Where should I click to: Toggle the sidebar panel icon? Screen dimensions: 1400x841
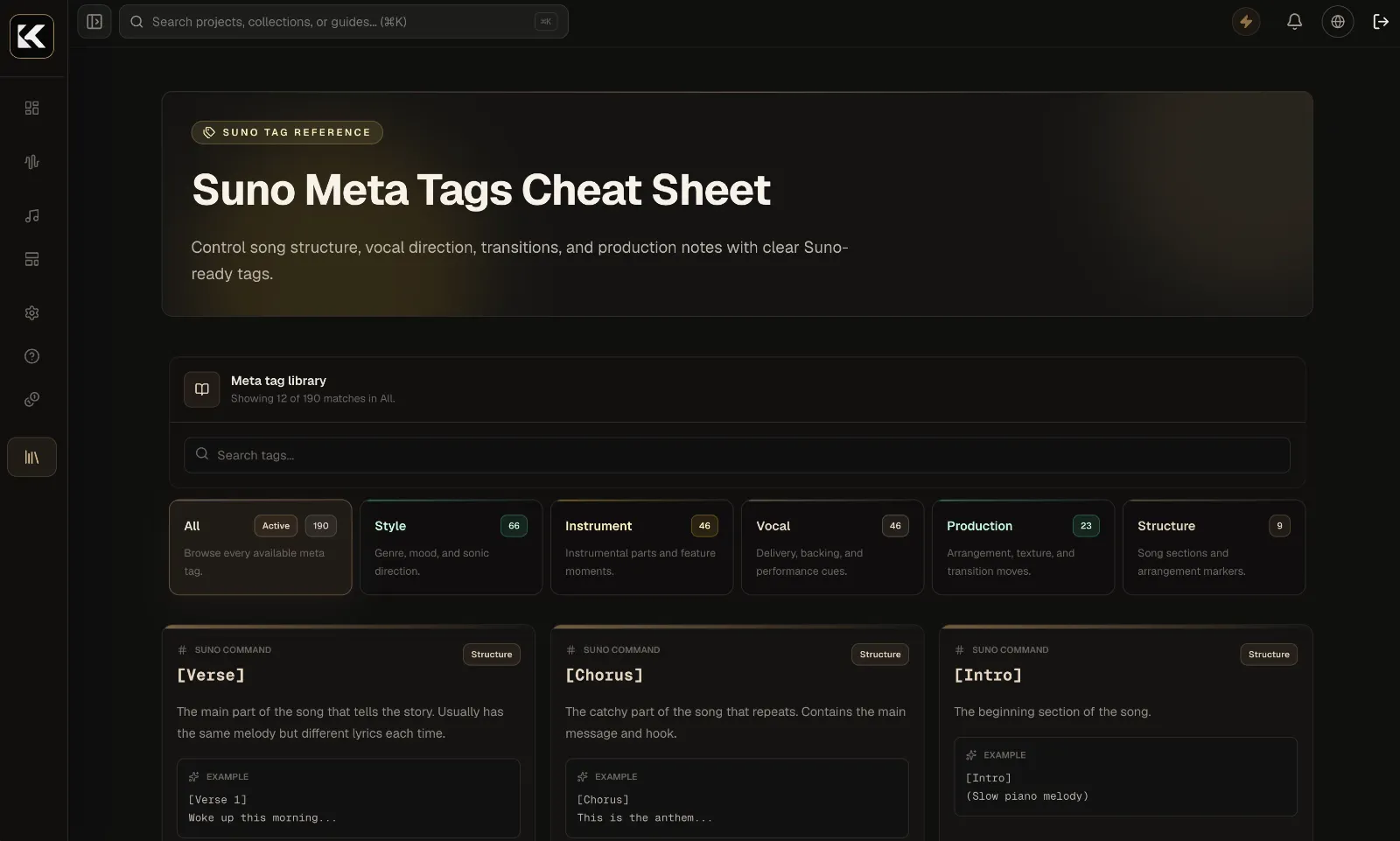pos(94,22)
